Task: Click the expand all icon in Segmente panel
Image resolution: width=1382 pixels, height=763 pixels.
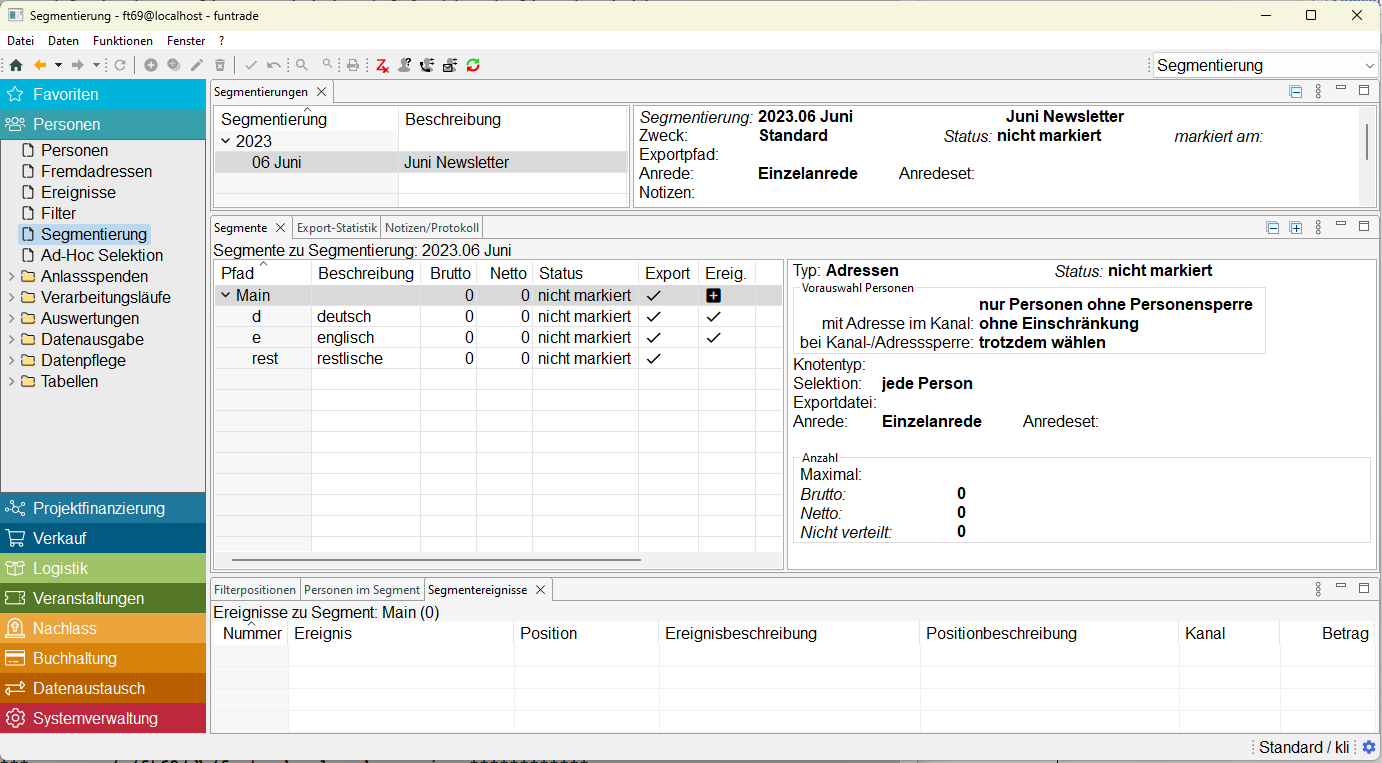Action: 1296,228
